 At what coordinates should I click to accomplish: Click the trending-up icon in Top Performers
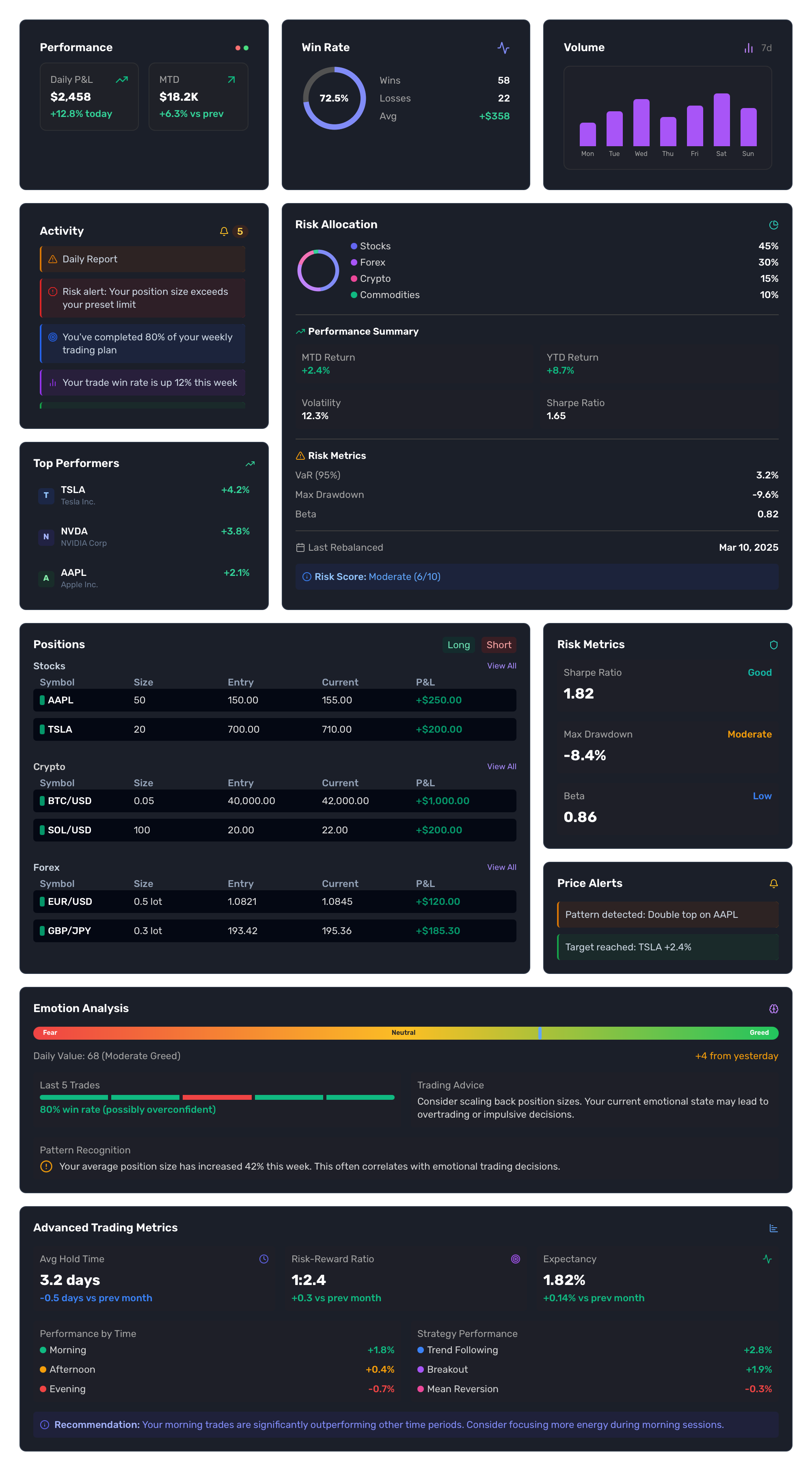250,464
